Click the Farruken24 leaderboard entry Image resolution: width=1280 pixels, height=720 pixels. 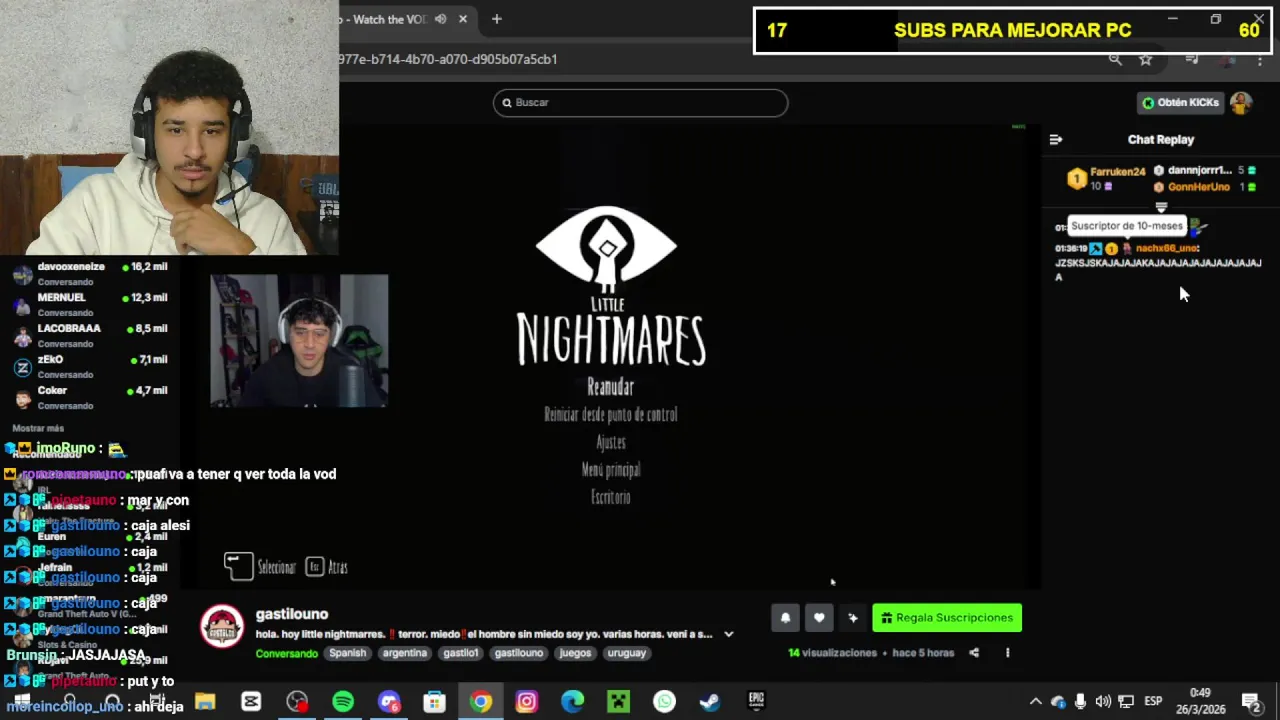coord(1106,178)
